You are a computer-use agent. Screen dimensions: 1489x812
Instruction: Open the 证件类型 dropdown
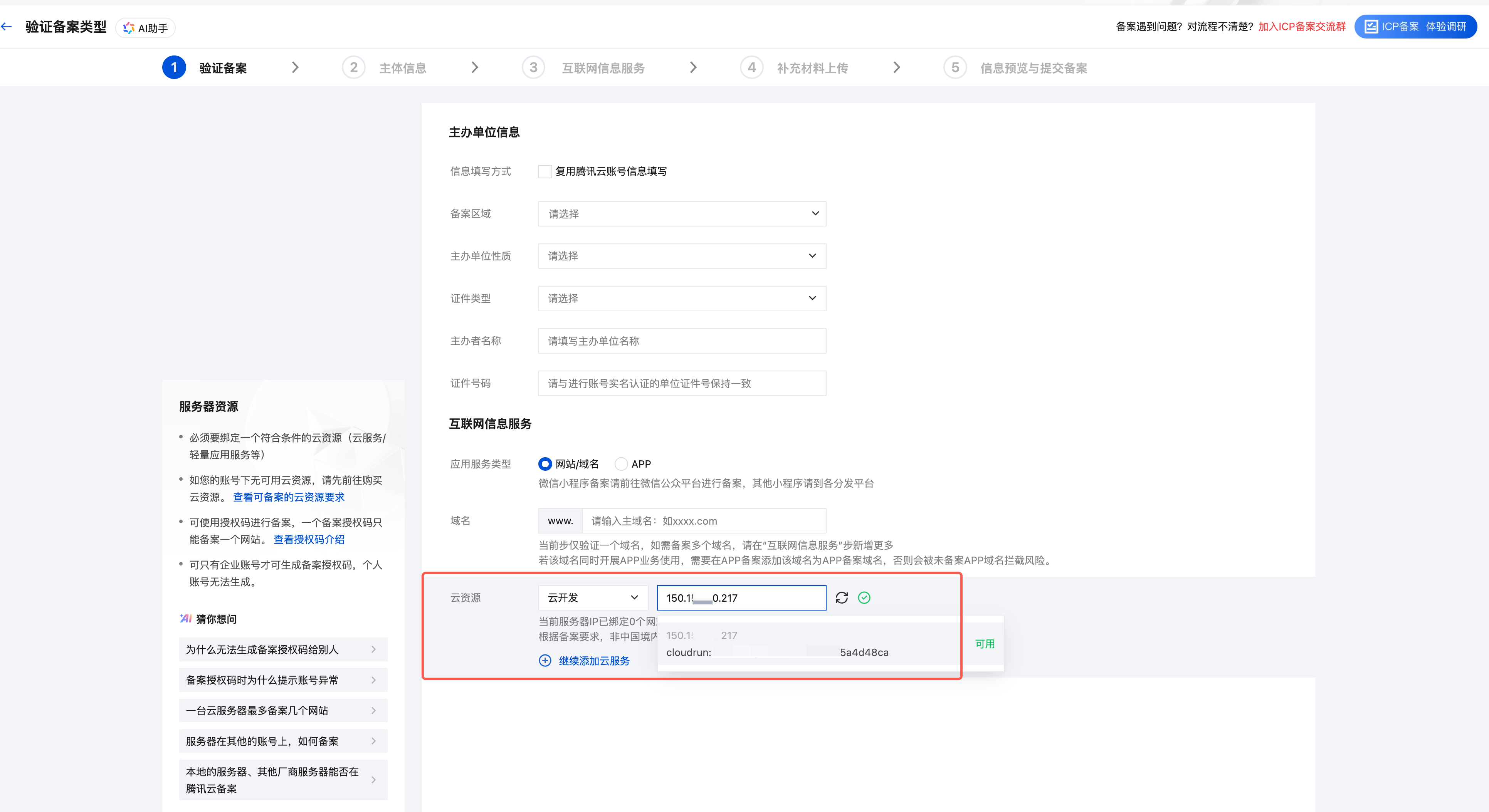(x=681, y=298)
